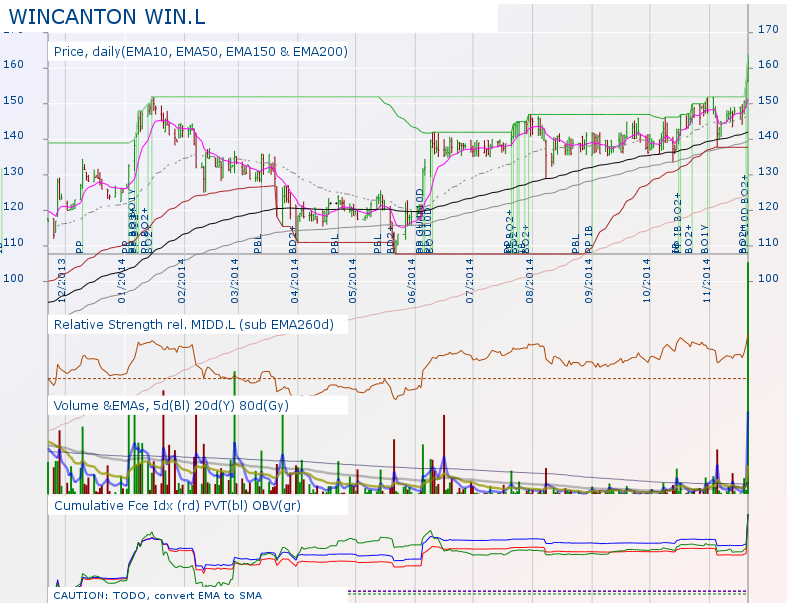The width and height of the screenshot is (787, 603).
Task: Select the 'CAUTION: TODO, convert EMA to SMA' note
Action: tap(158, 596)
